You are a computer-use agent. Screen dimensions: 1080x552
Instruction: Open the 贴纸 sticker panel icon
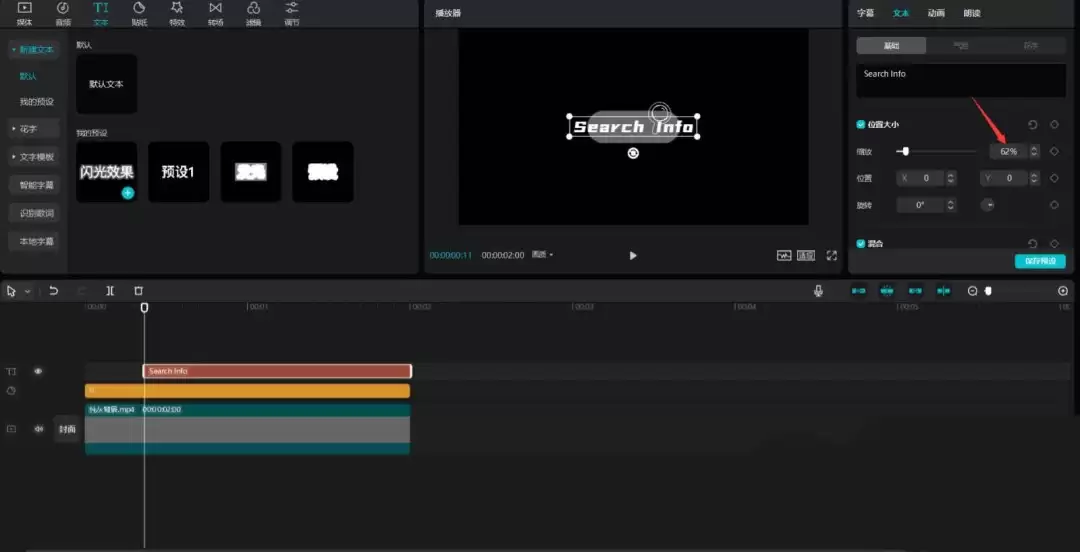tap(139, 12)
